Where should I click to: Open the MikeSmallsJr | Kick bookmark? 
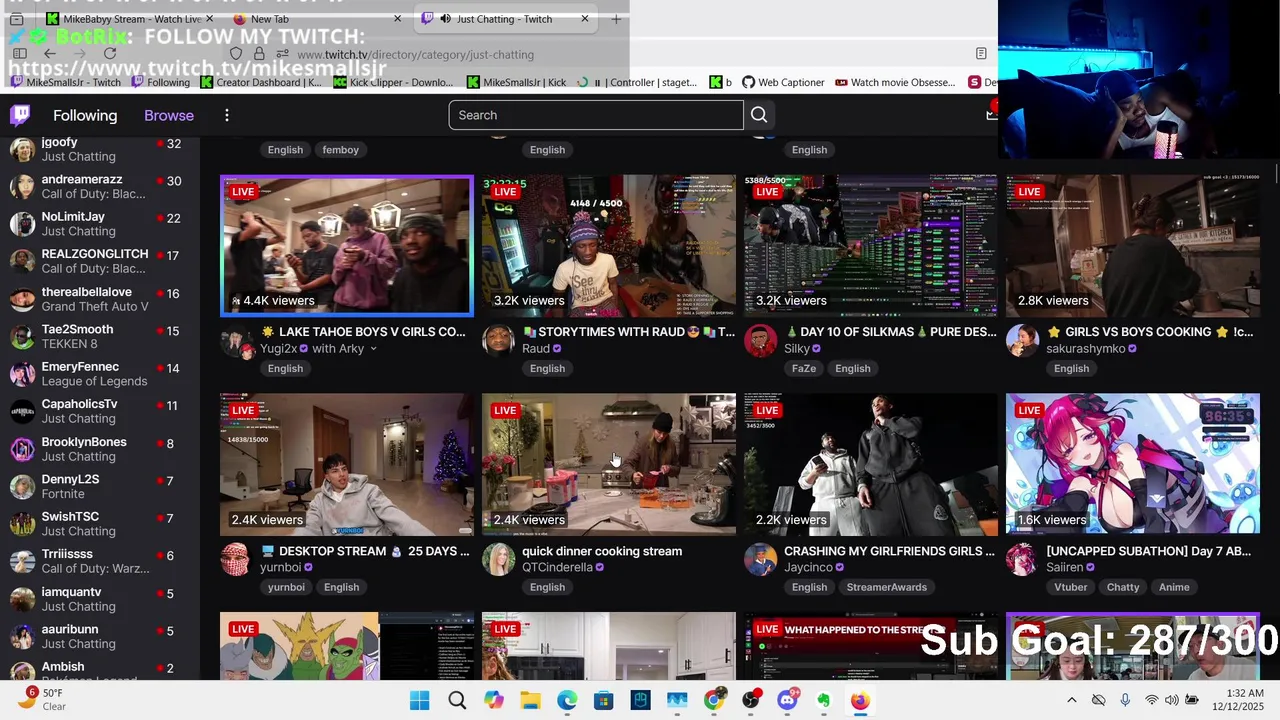(x=516, y=82)
